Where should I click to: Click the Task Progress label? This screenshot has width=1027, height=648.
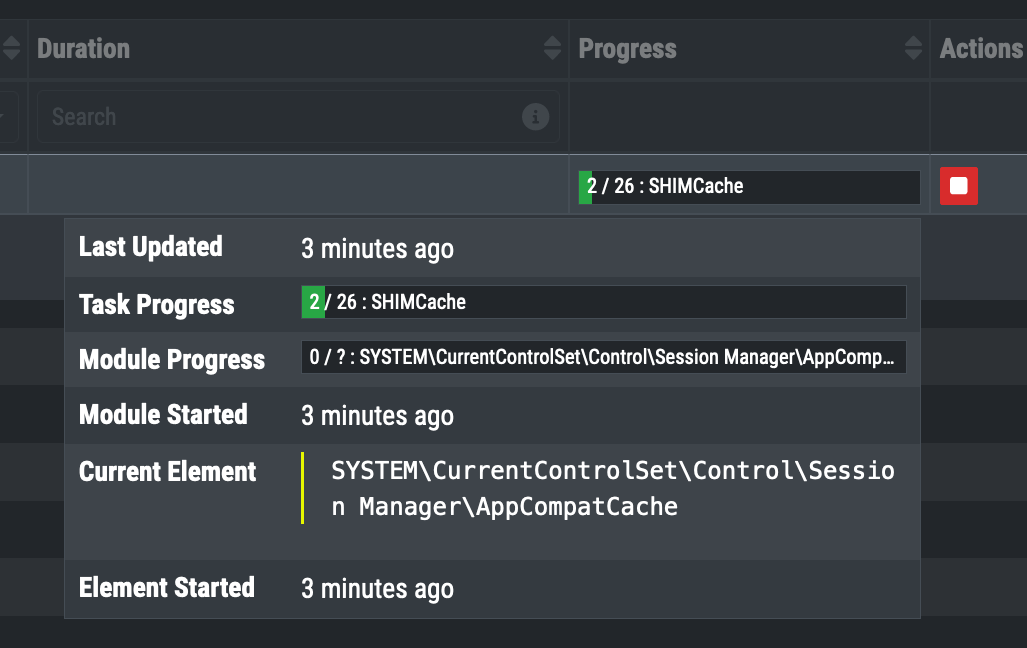[x=156, y=304]
